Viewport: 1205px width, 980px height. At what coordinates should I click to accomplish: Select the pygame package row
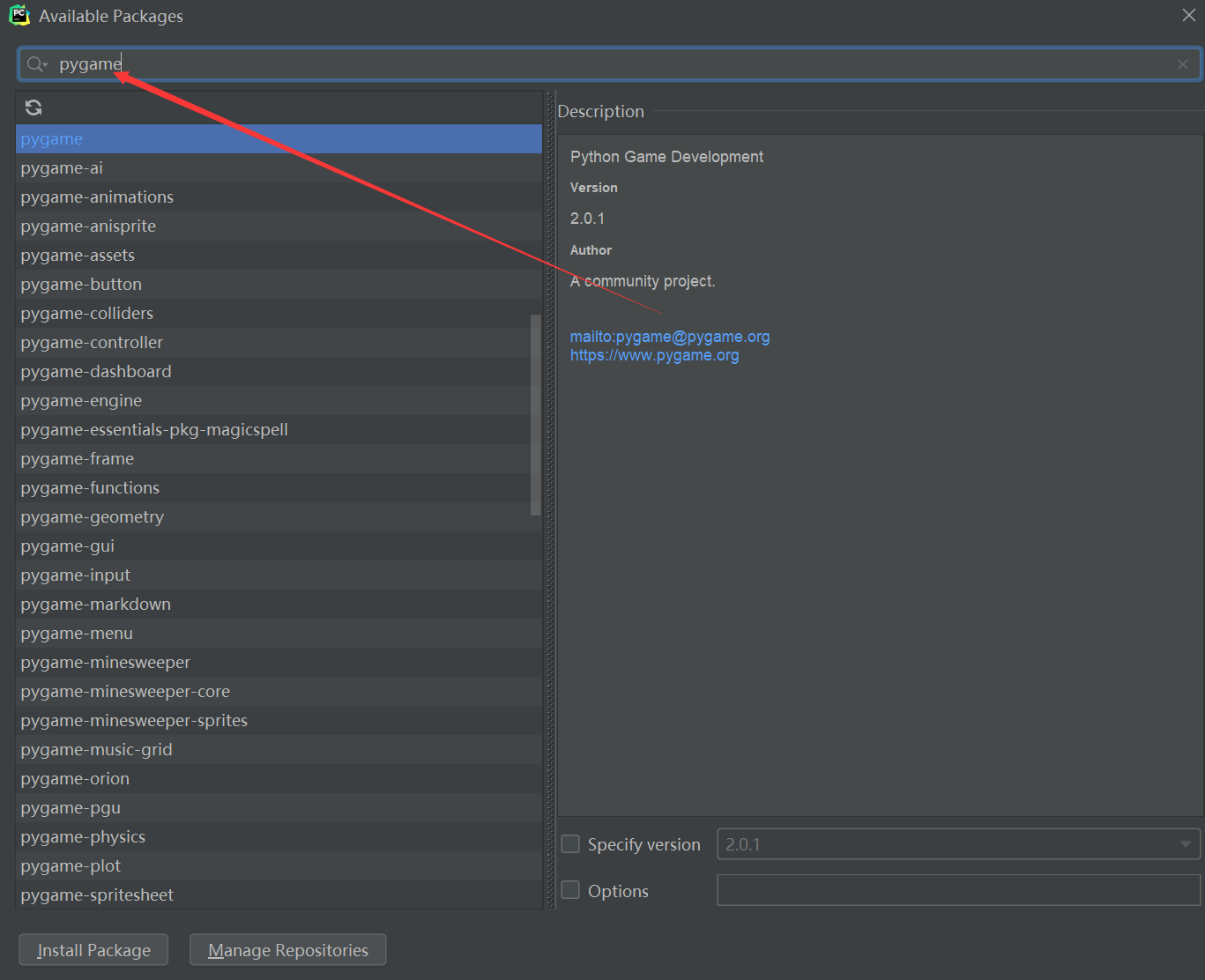tap(279, 138)
